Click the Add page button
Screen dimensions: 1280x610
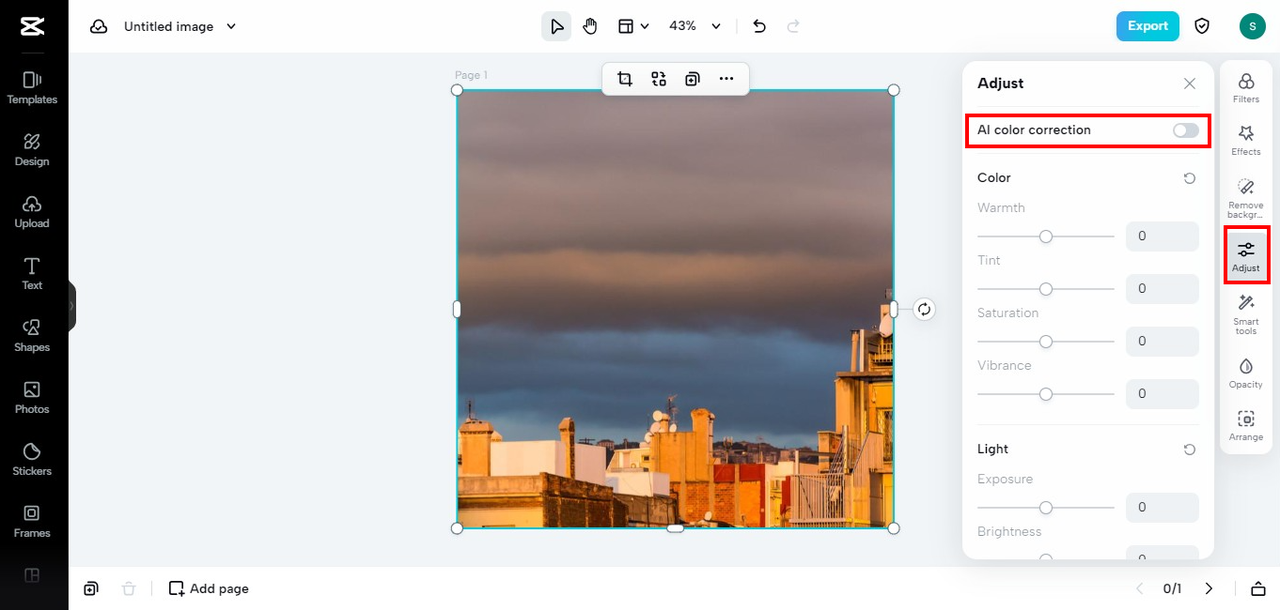tap(208, 589)
